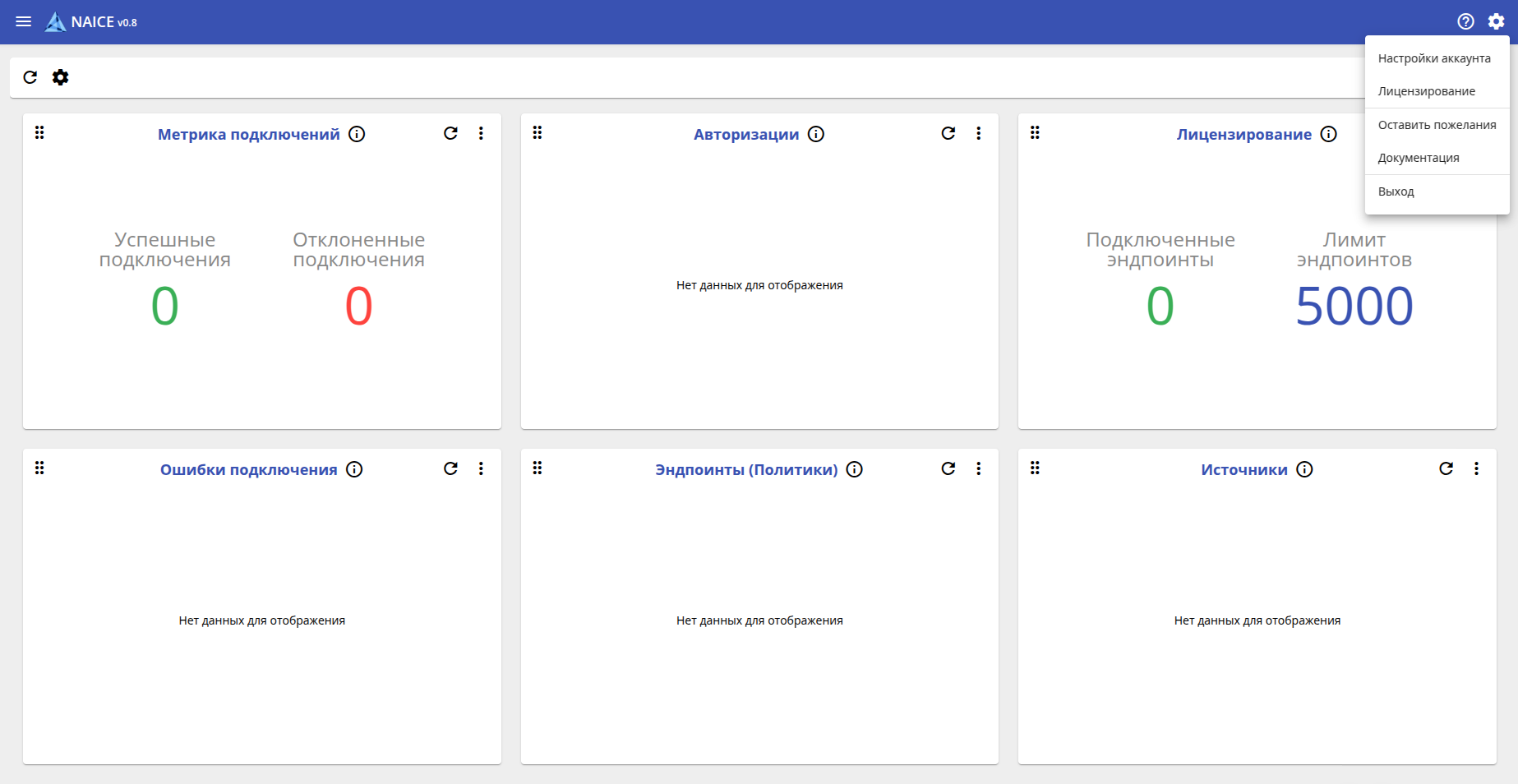Open the hamburger navigation menu

24,21
